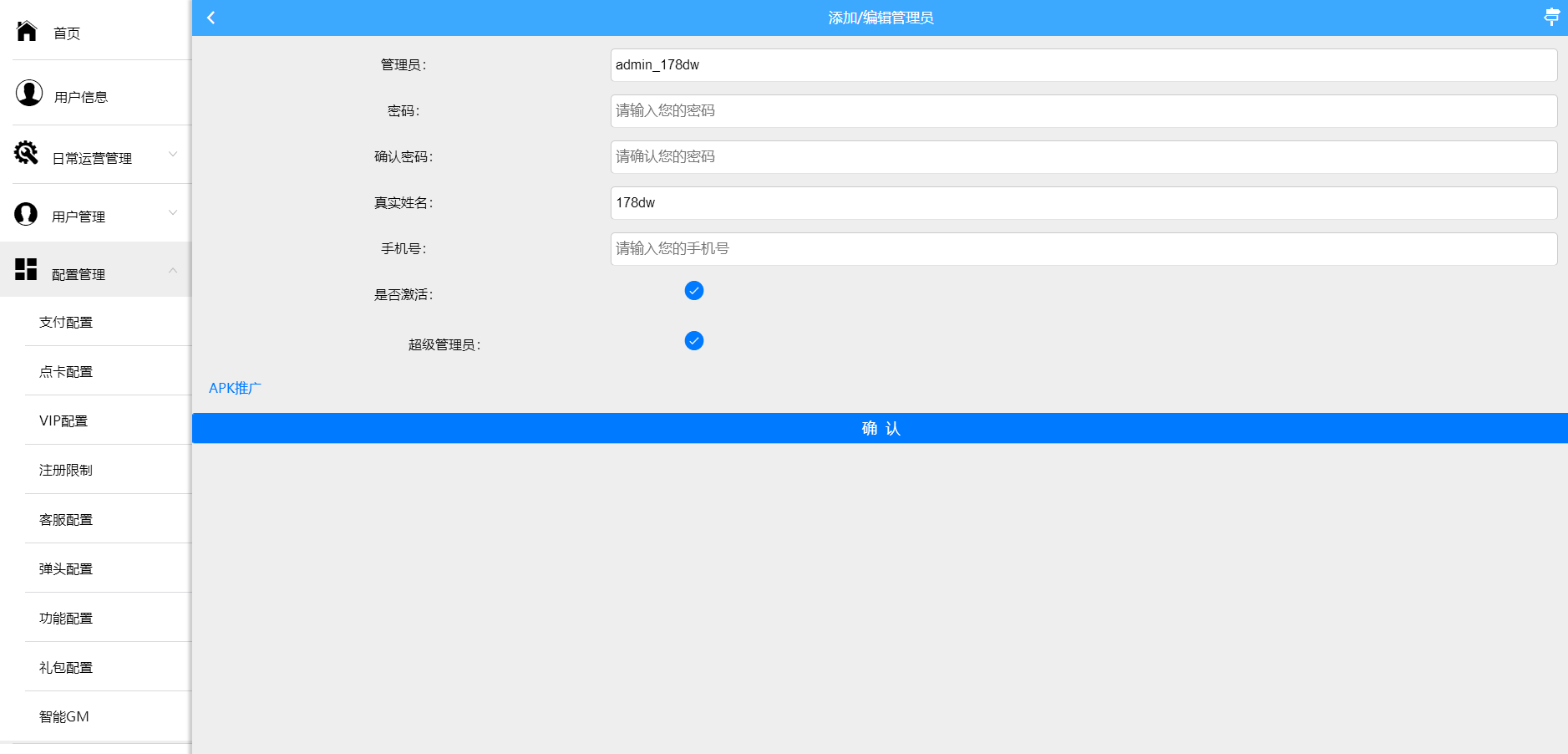
Task: Open 客服配置 in the sidebar
Action: (x=66, y=519)
